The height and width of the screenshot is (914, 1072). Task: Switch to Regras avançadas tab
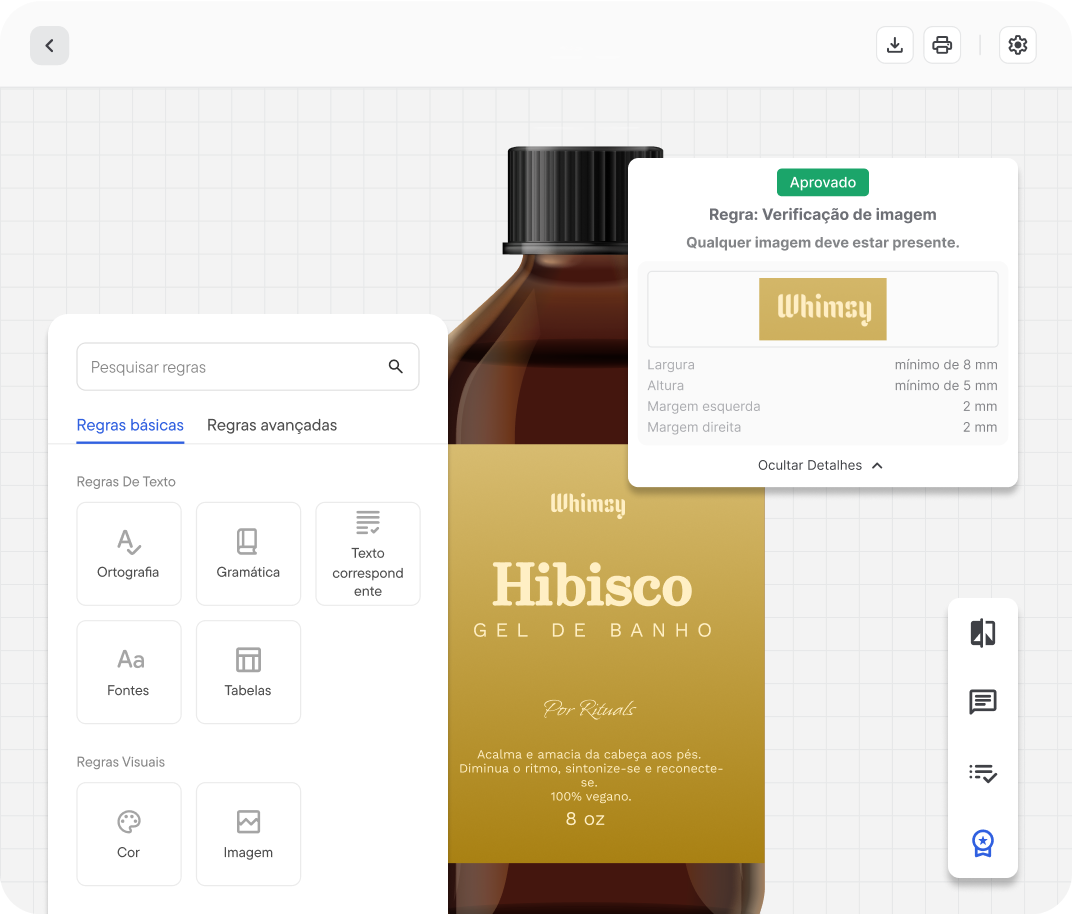[x=272, y=425]
